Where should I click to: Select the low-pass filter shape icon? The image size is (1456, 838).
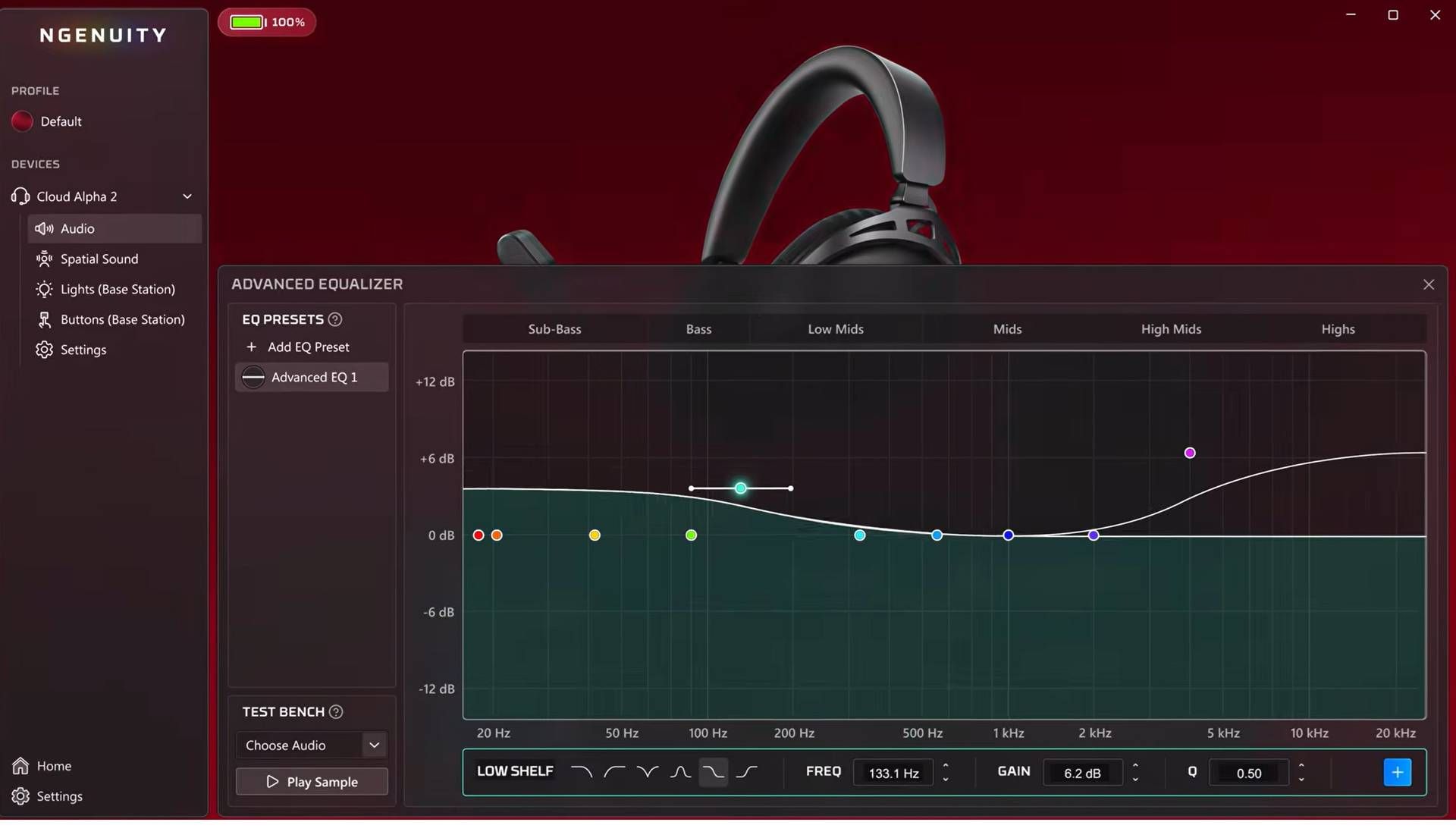[x=582, y=772]
